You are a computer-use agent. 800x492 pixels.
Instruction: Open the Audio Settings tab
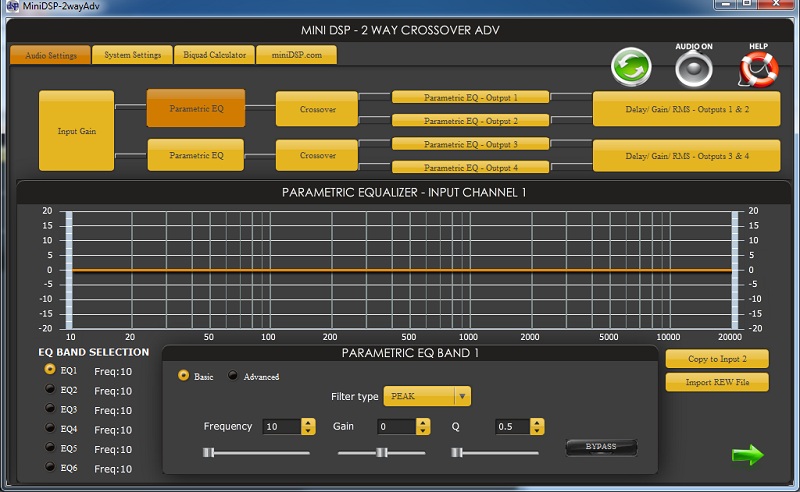click(x=51, y=55)
